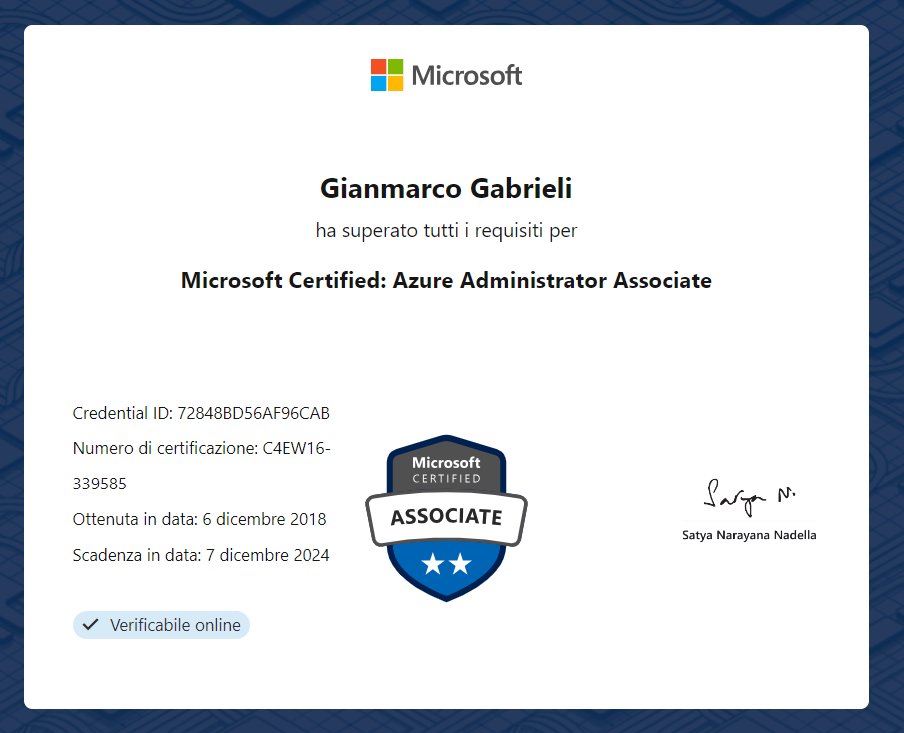Click the Microsoft Certified Associate badge

tap(446, 518)
